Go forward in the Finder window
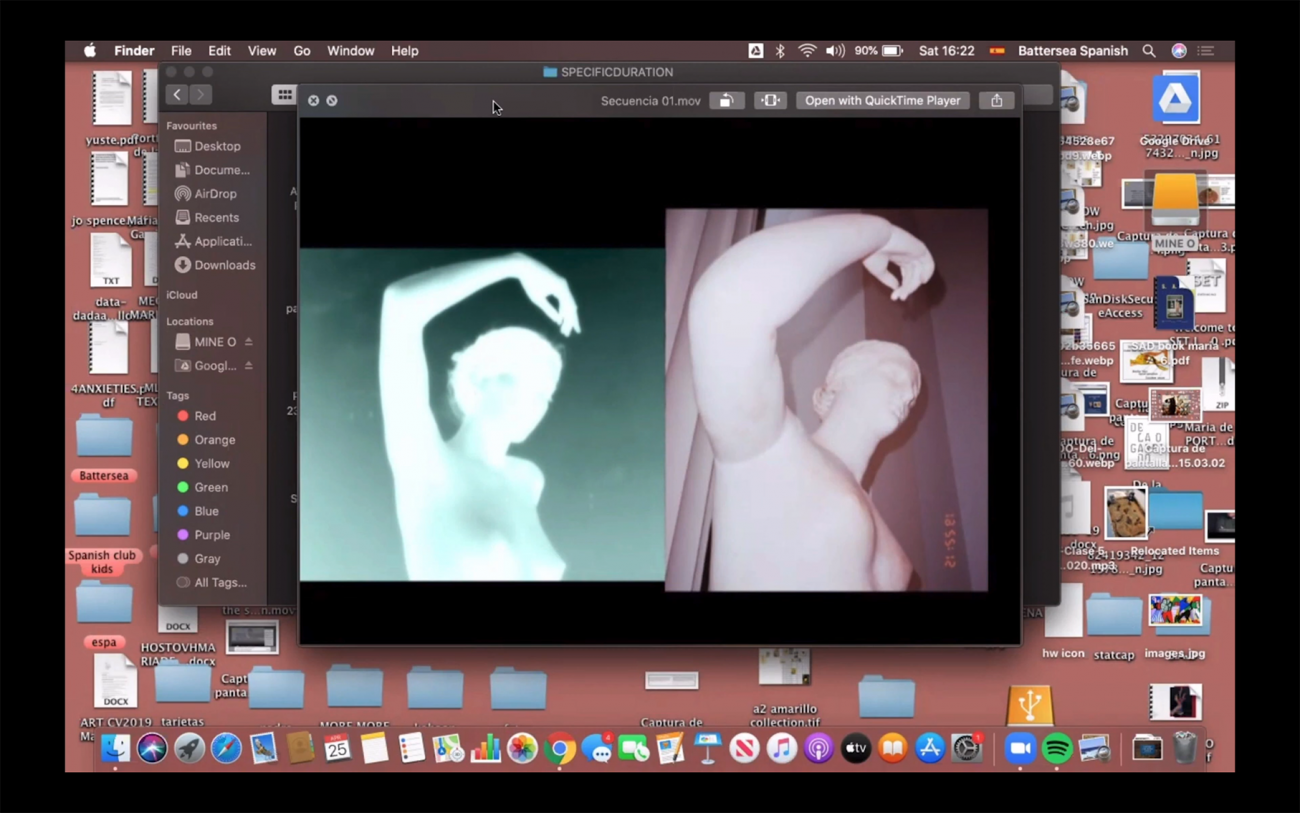 pyautogui.click(x=201, y=94)
